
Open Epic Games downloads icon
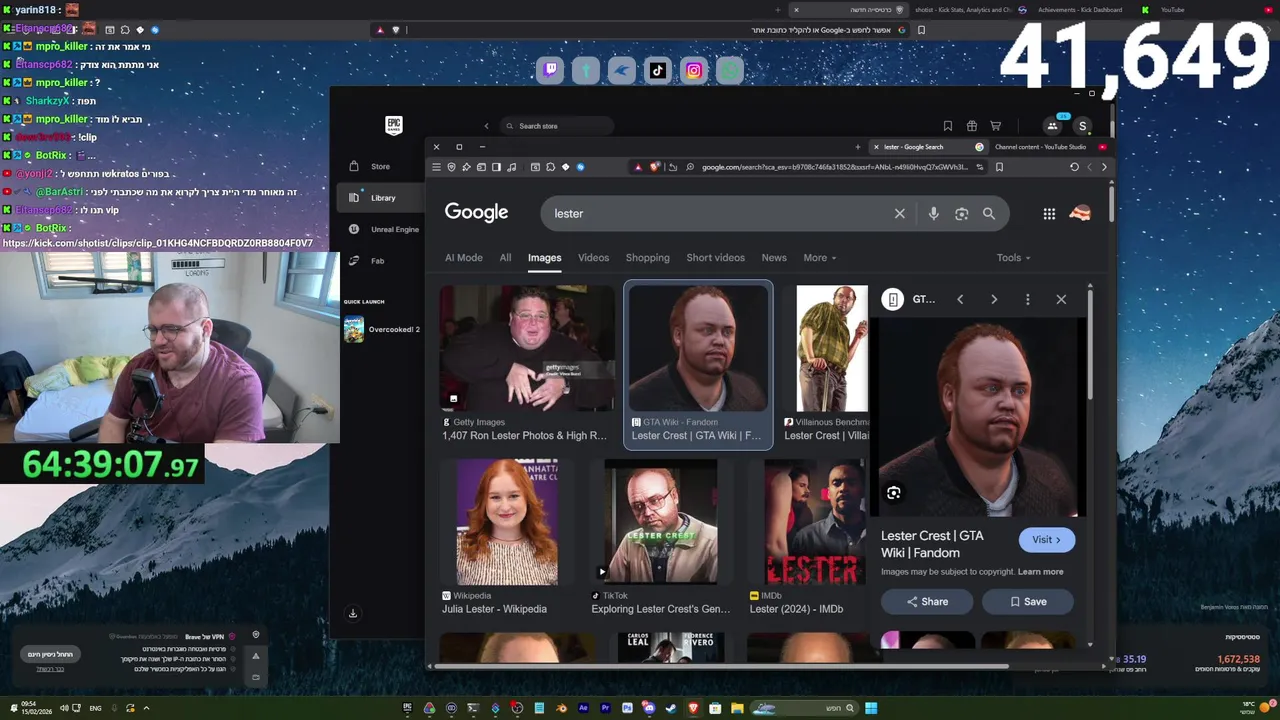point(353,613)
